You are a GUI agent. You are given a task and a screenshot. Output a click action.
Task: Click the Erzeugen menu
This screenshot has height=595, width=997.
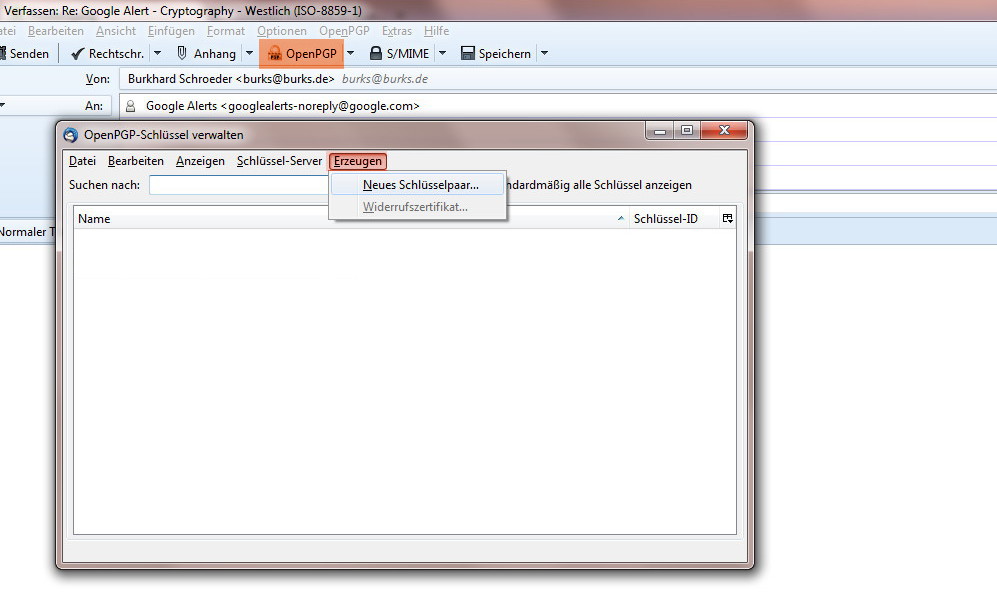click(358, 161)
